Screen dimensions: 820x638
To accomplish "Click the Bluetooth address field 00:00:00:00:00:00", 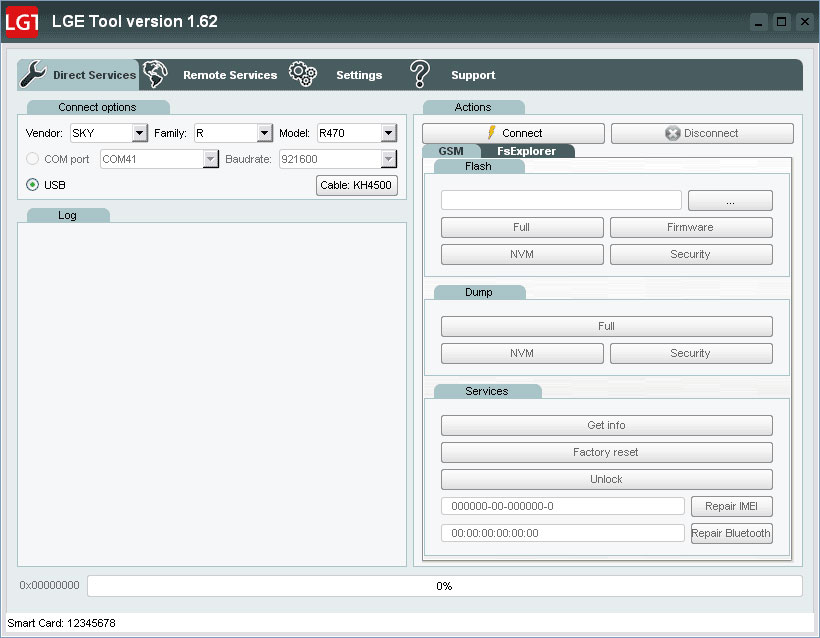I will (563, 533).
